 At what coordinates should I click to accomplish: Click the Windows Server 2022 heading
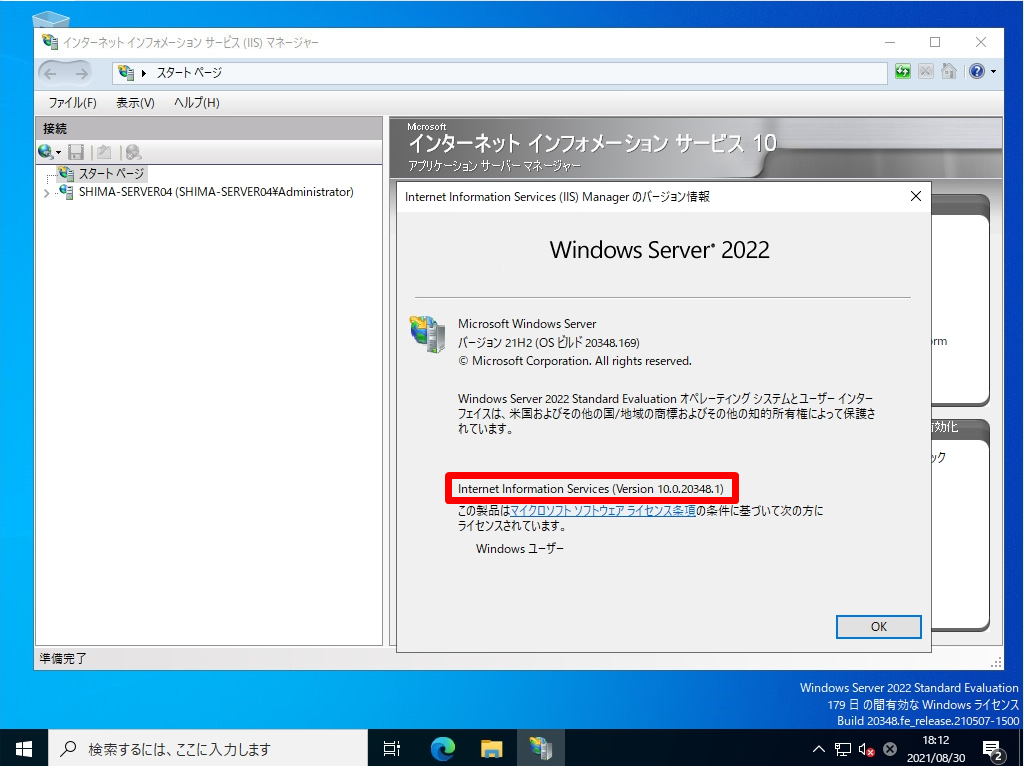(660, 249)
